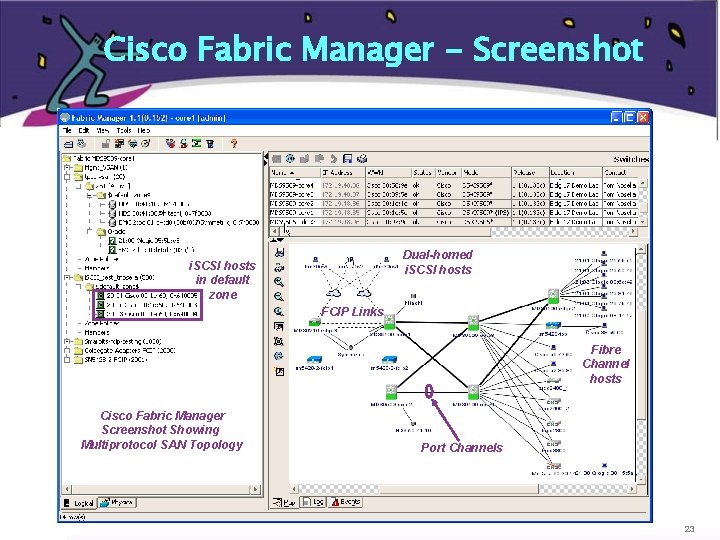Open the Help menu
The height and width of the screenshot is (540, 720).
[143, 130]
